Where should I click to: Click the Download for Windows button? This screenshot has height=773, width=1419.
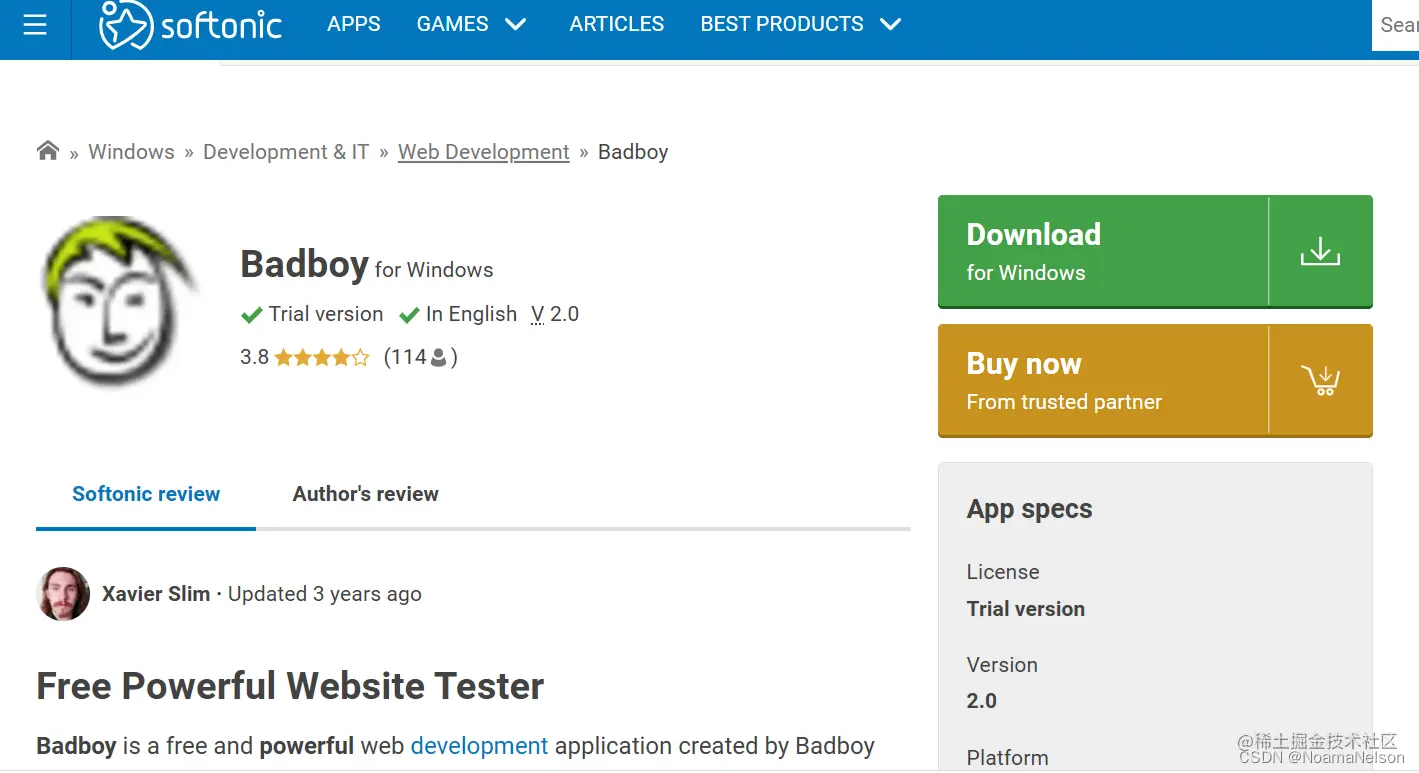tap(1102, 251)
